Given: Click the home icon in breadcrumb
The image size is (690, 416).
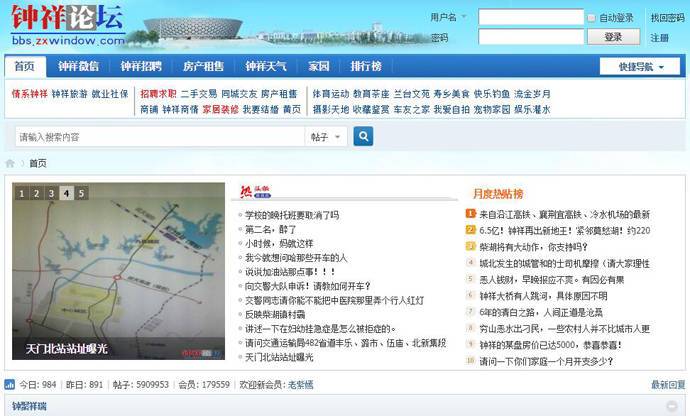Looking at the screenshot, I should pos(10,163).
